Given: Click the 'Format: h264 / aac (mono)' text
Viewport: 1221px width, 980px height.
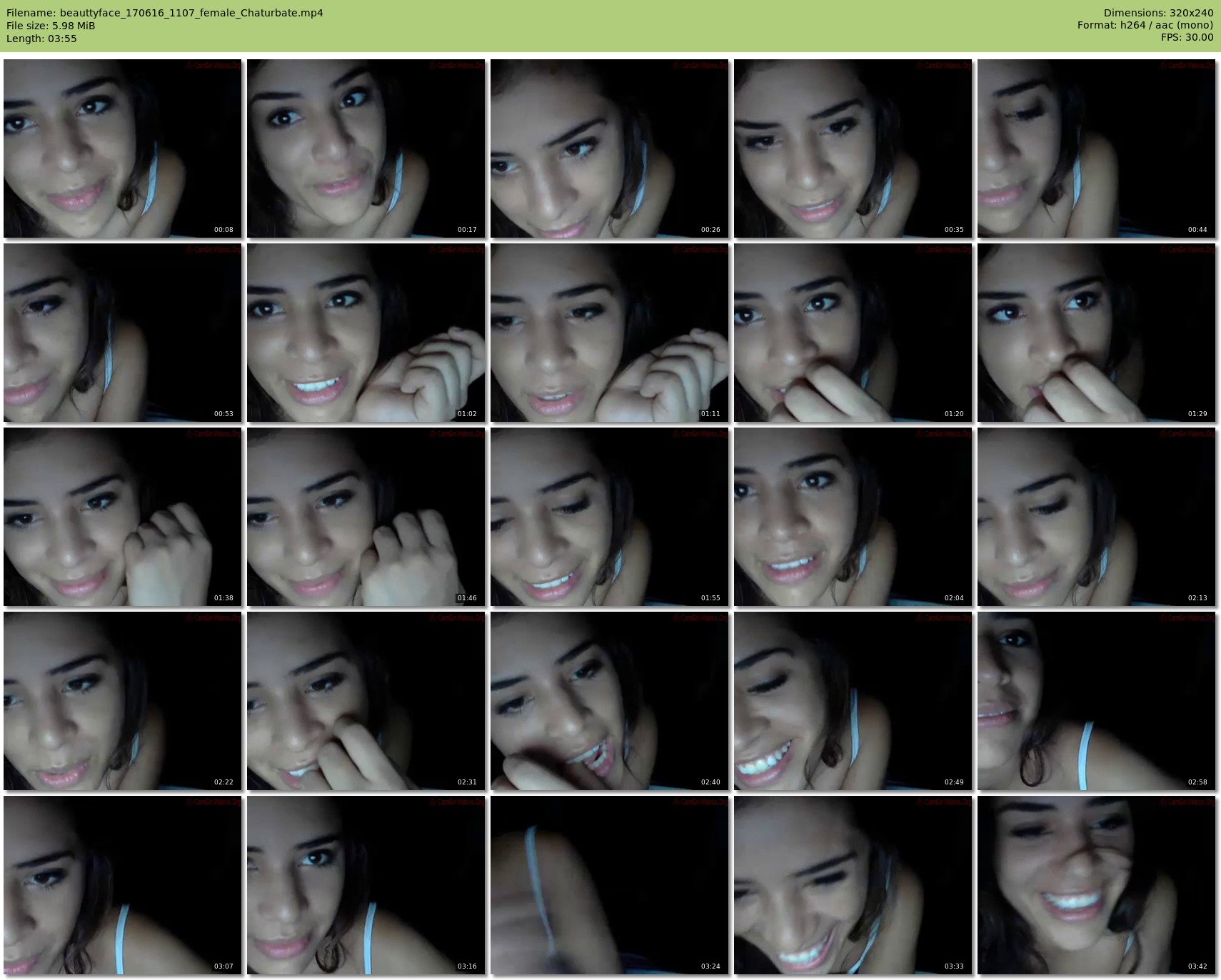Looking at the screenshot, I should click(1145, 25).
